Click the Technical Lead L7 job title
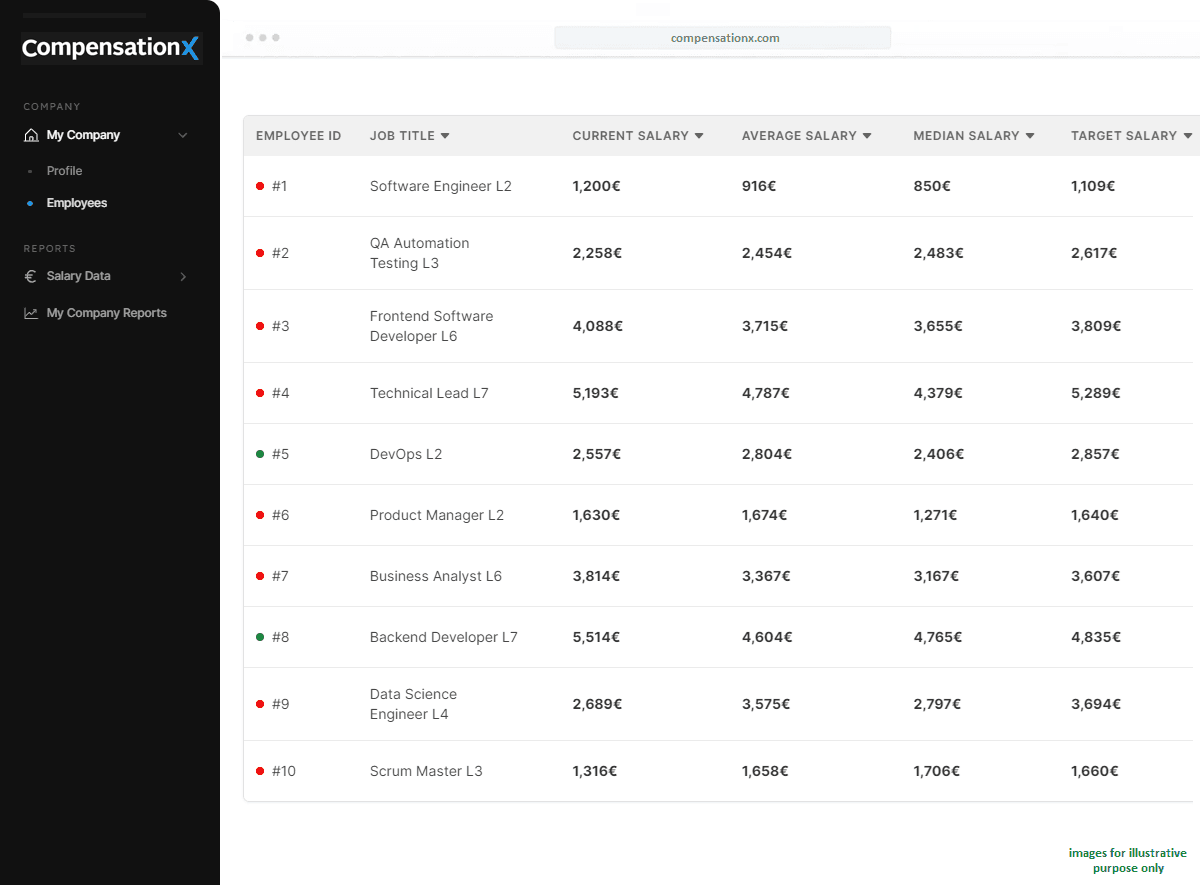The image size is (1200, 885). (429, 393)
